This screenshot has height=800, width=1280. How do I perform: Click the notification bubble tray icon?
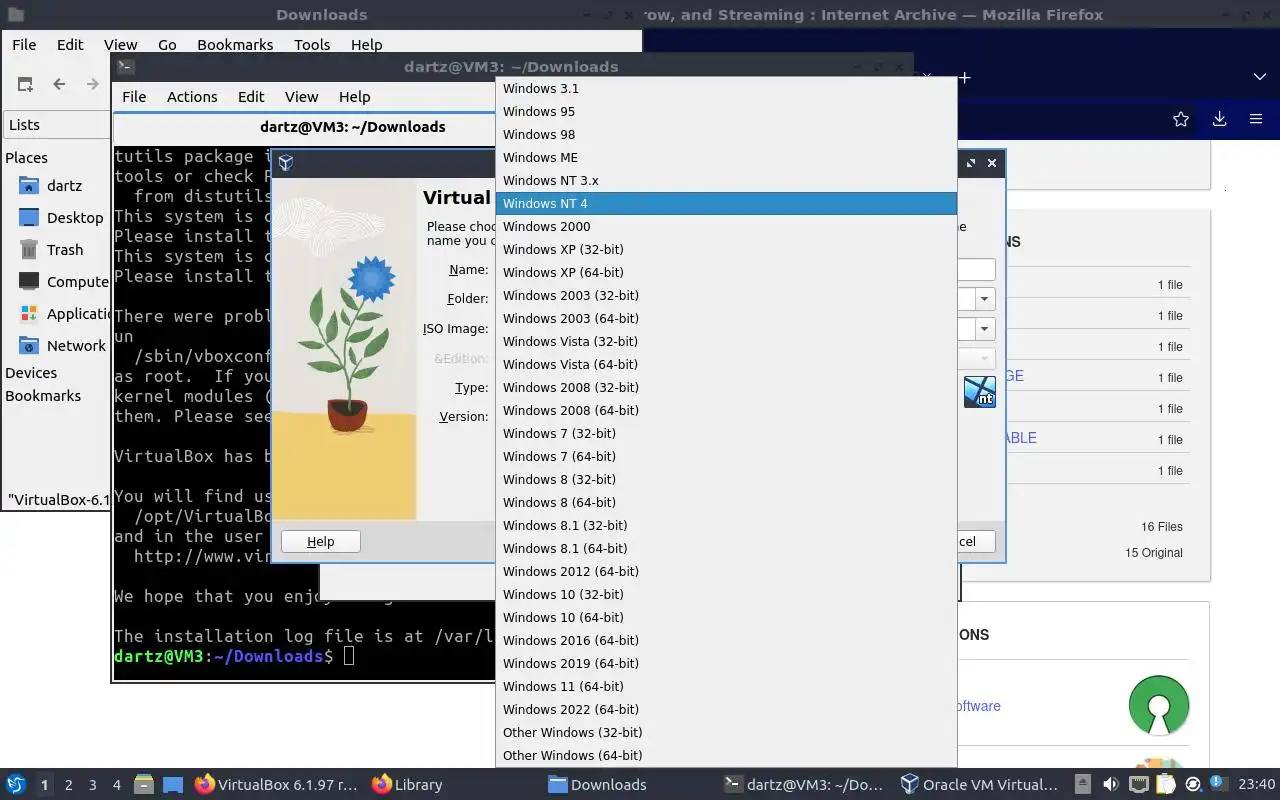point(1219,784)
